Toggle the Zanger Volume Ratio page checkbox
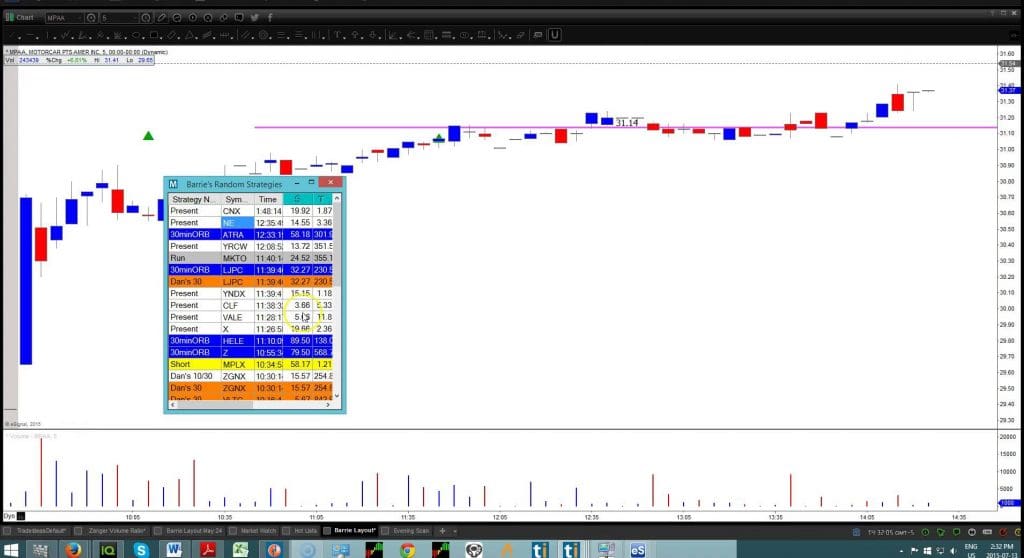This screenshot has width=1024, height=558. (x=78, y=531)
